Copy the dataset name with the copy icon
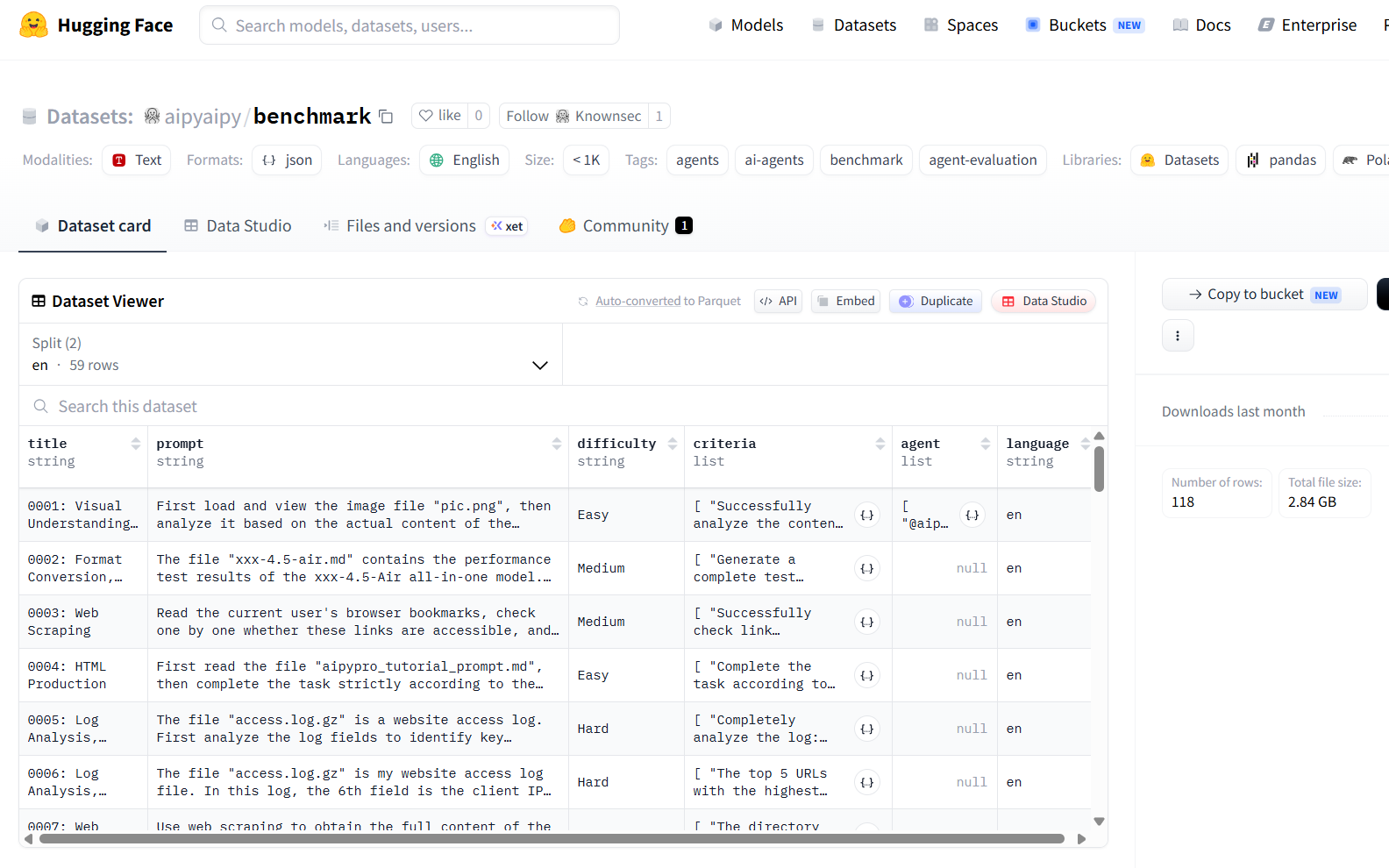 point(386,117)
